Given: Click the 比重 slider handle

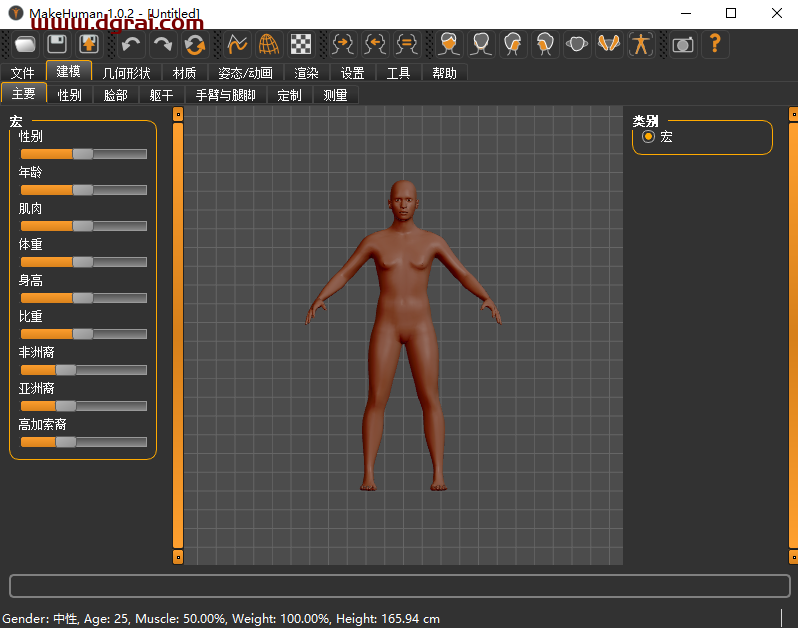Looking at the screenshot, I should point(83,334).
